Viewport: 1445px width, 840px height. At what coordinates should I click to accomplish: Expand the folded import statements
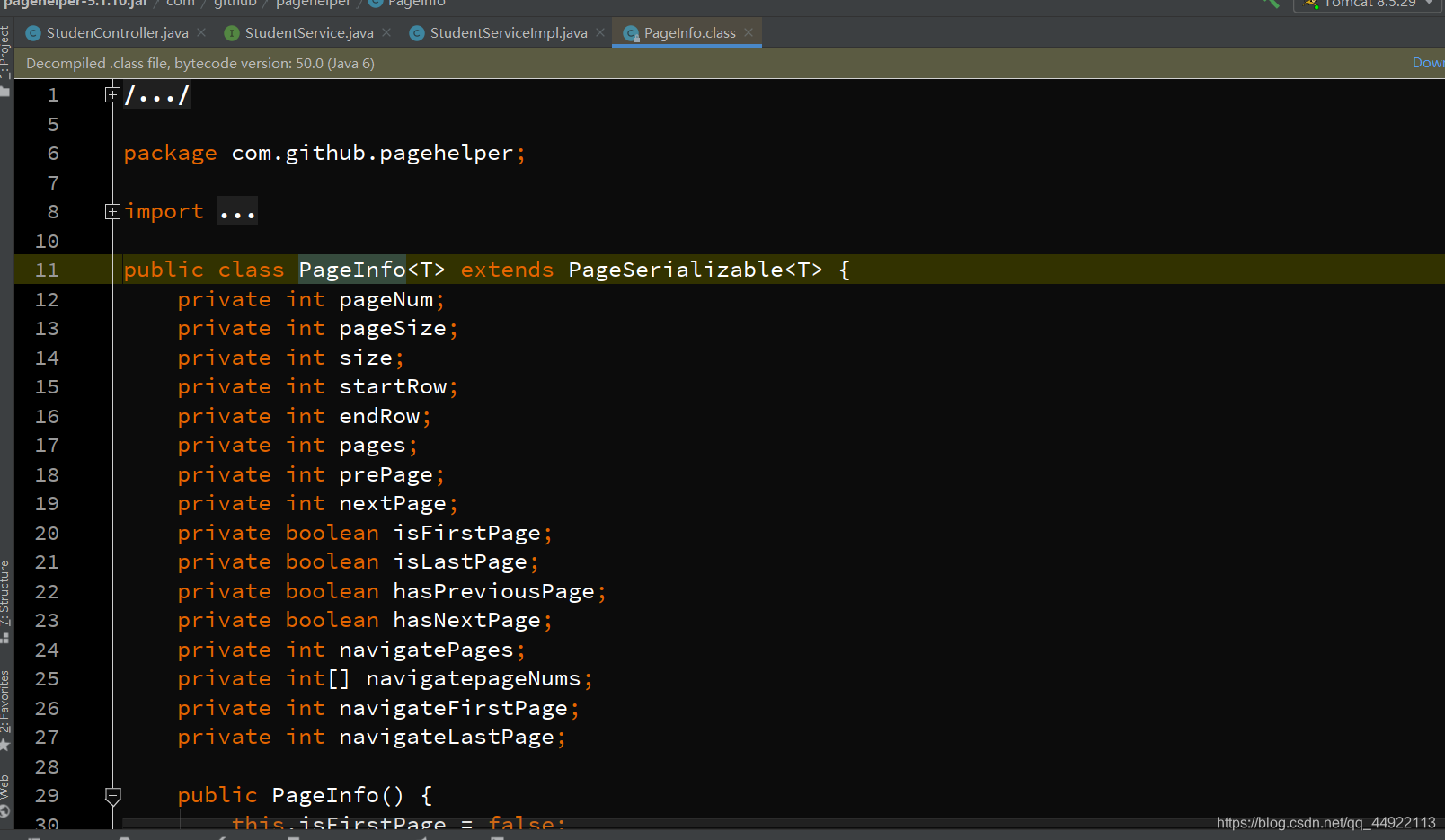click(112, 212)
